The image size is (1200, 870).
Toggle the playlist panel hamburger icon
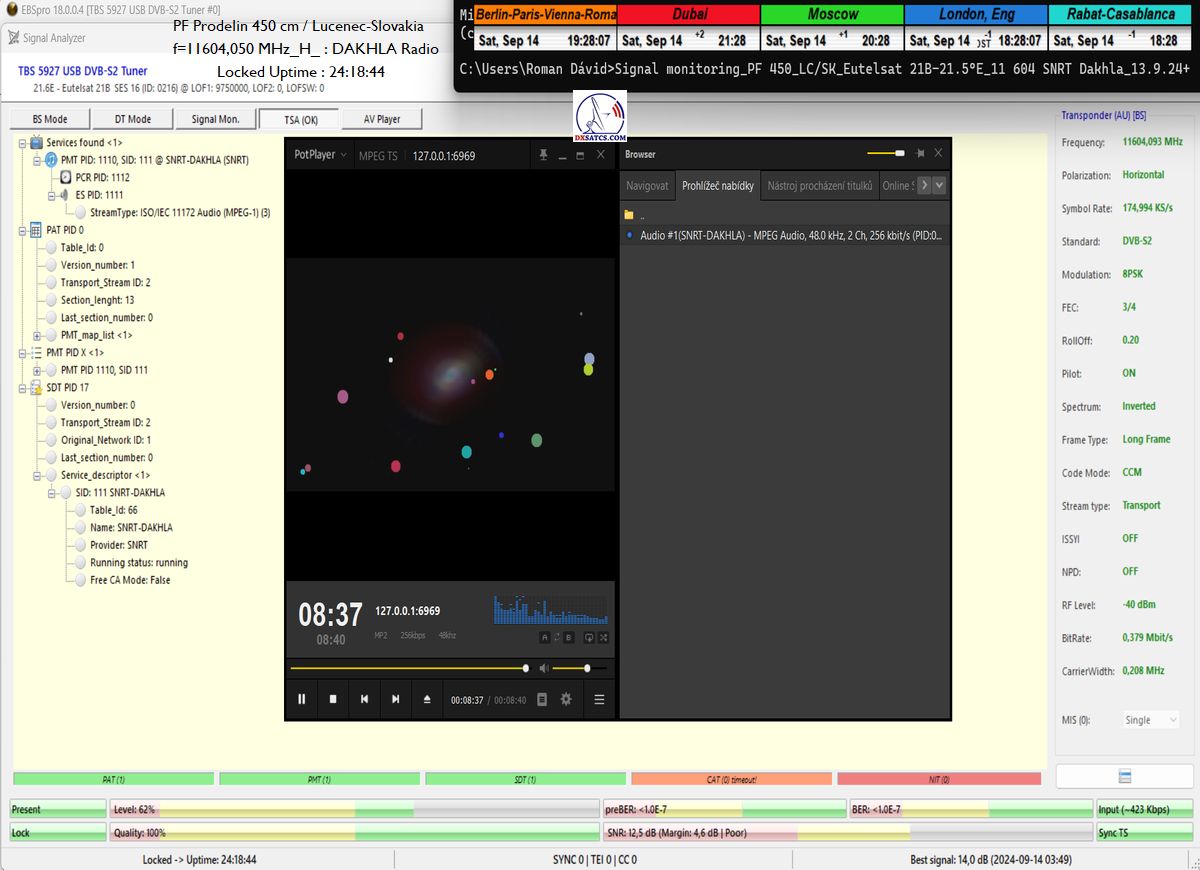coord(599,699)
